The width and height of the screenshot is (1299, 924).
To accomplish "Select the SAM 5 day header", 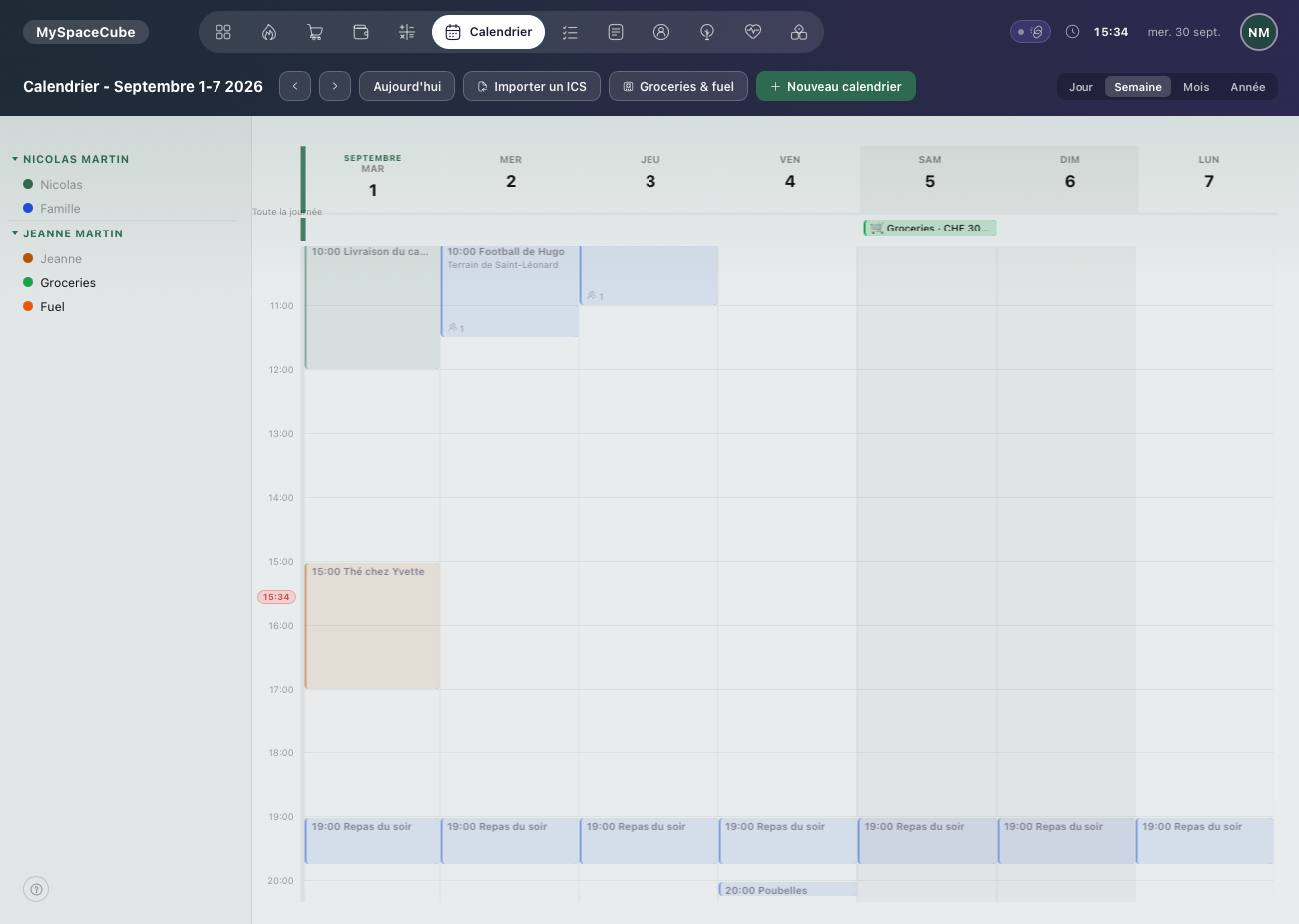I will coord(930,180).
